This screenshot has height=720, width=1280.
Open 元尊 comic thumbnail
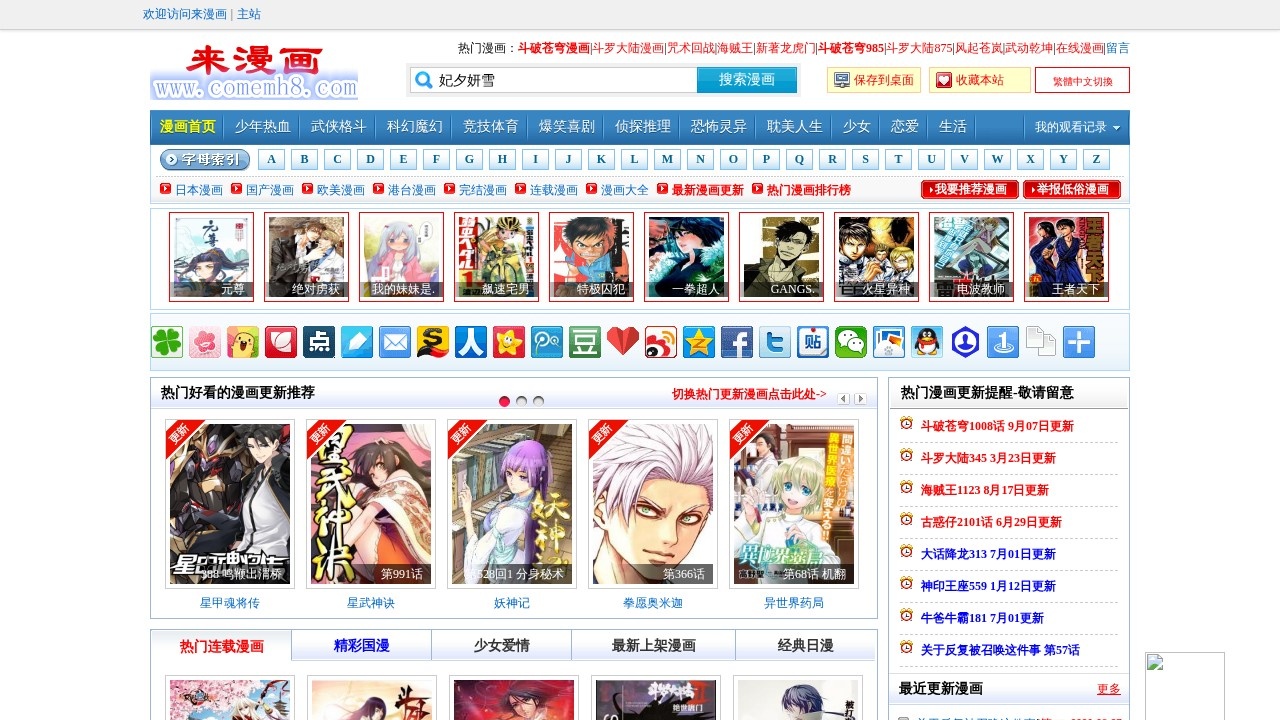tap(211, 256)
